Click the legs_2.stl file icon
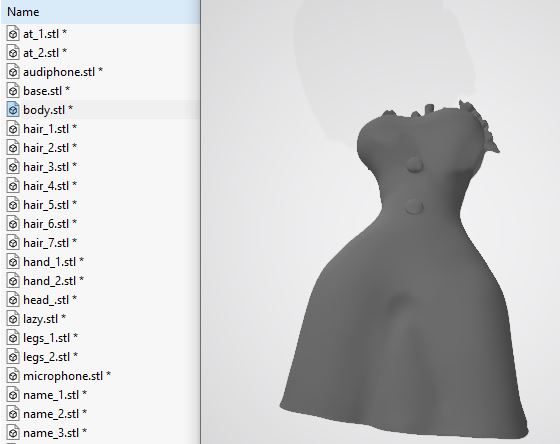 coord(13,357)
